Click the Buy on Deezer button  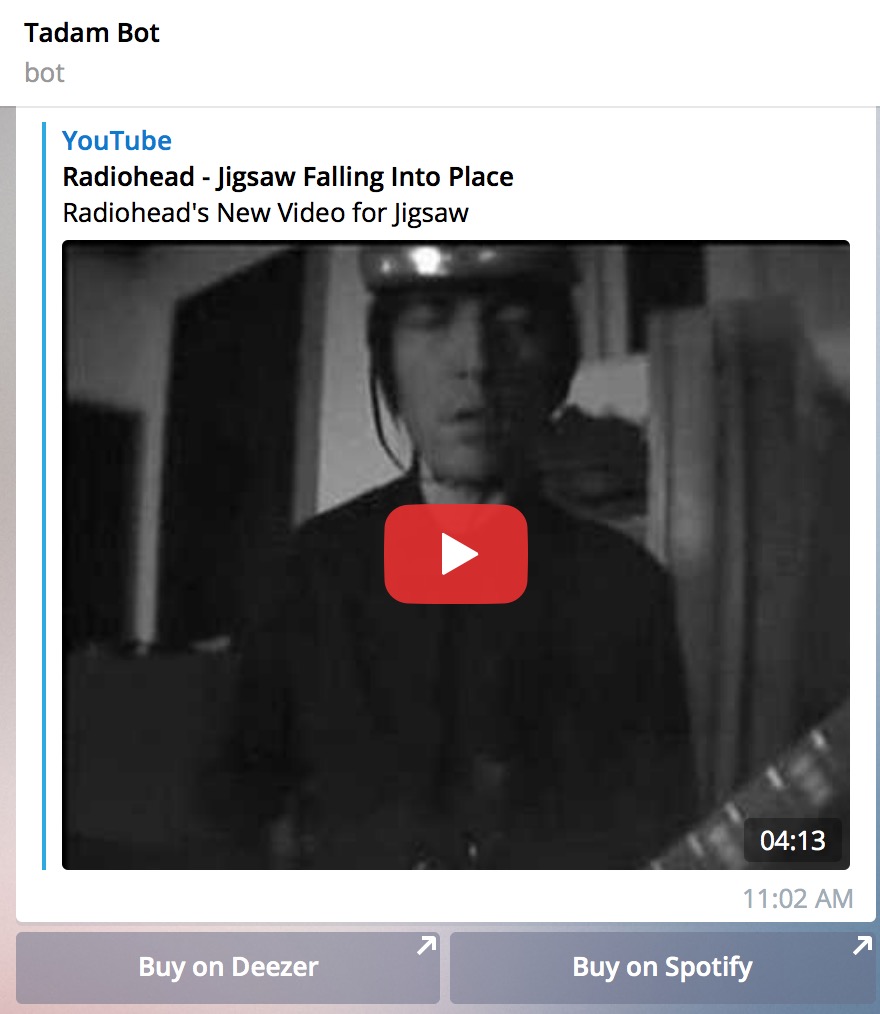pyautogui.click(x=228, y=967)
